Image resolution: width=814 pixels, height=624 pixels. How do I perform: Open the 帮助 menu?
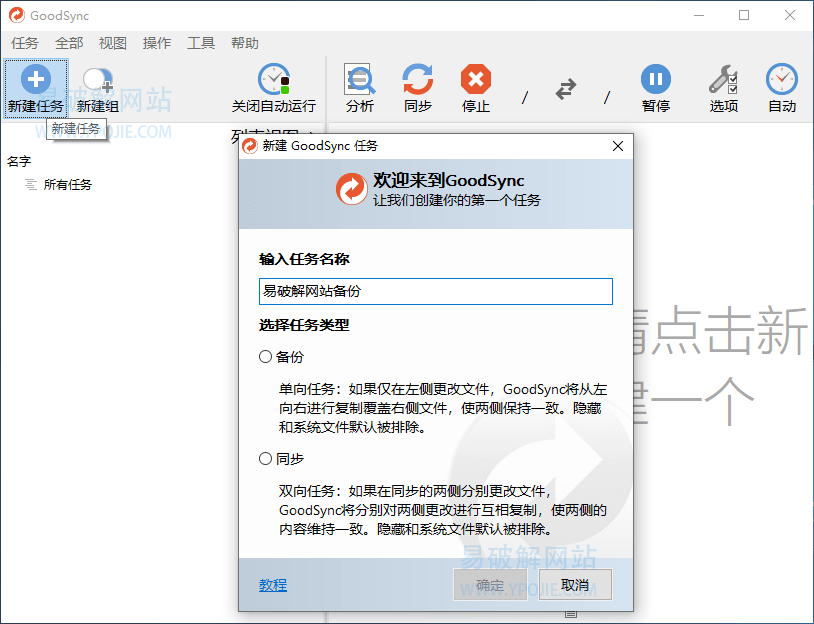(x=245, y=43)
